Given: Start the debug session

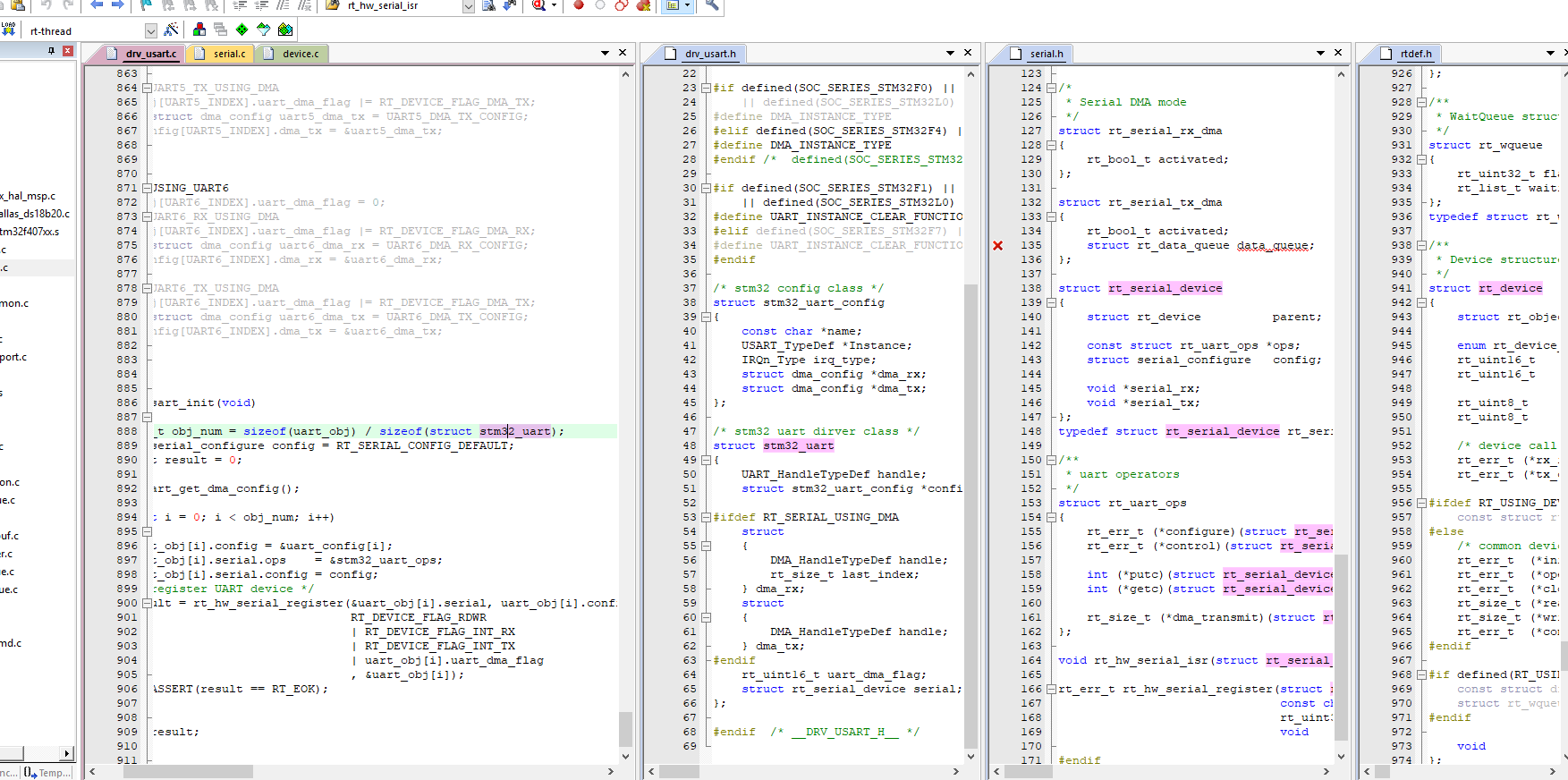Looking at the screenshot, I should point(538,4).
